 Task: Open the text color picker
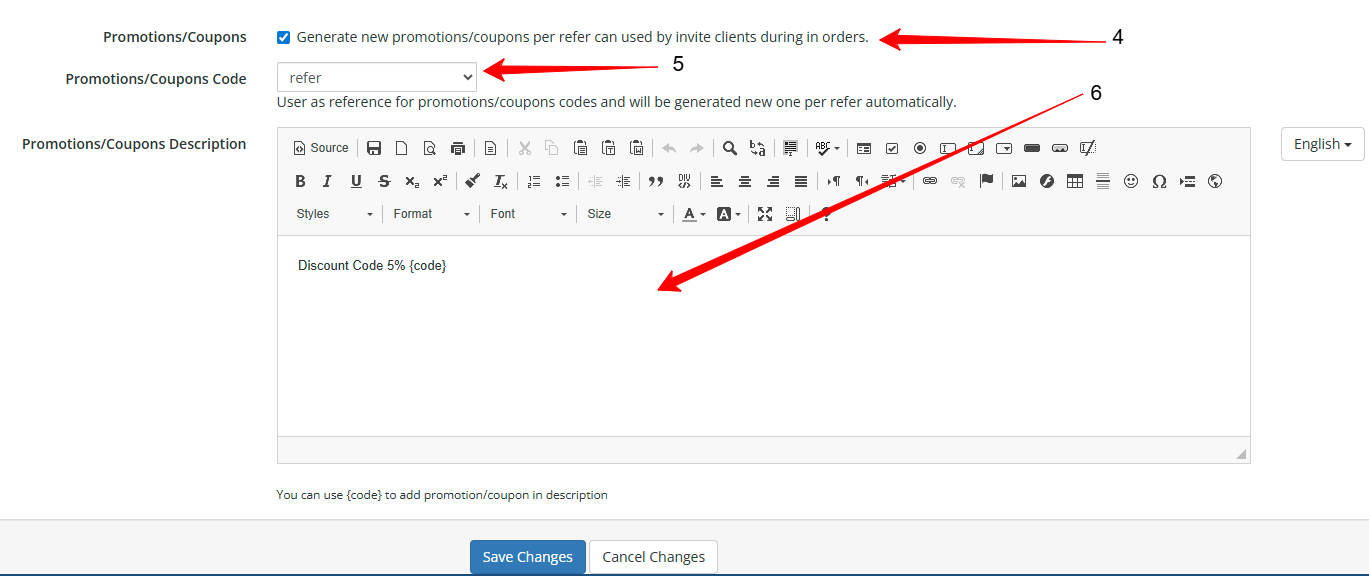click(693, 214)
